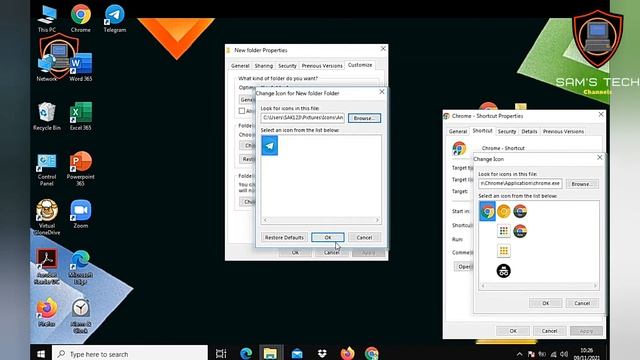
Task: Select yellow Chrome Canary icon in list
Action: tap(504, 211)
